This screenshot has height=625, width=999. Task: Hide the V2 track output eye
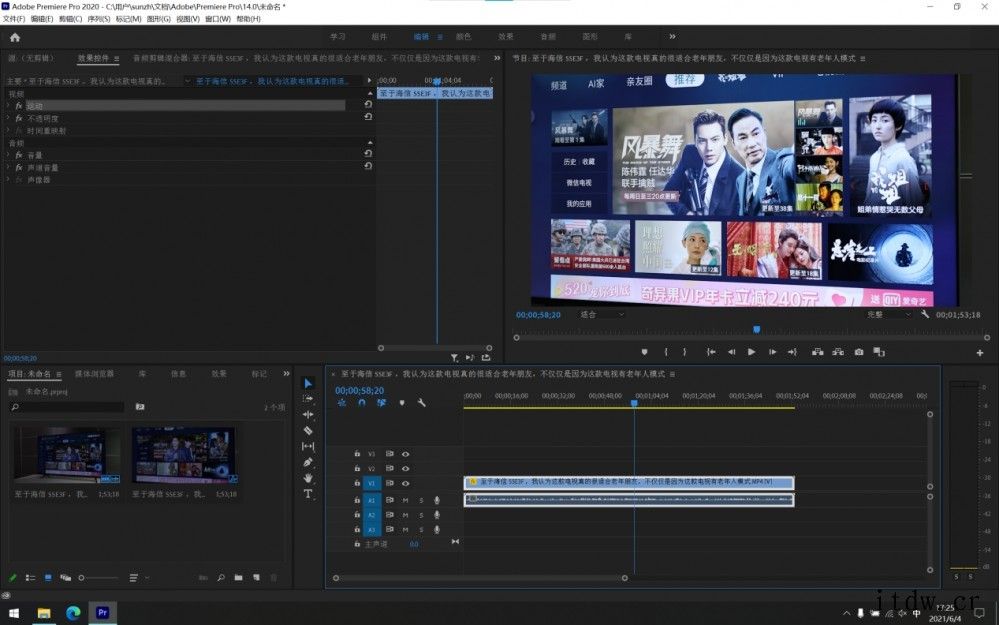point(405,469)
